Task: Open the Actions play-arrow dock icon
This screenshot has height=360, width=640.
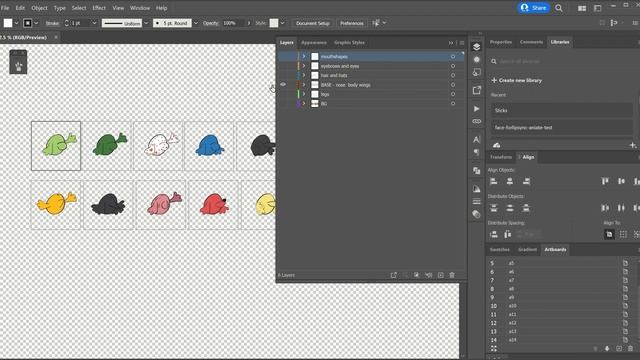Action: pos(476,109)
